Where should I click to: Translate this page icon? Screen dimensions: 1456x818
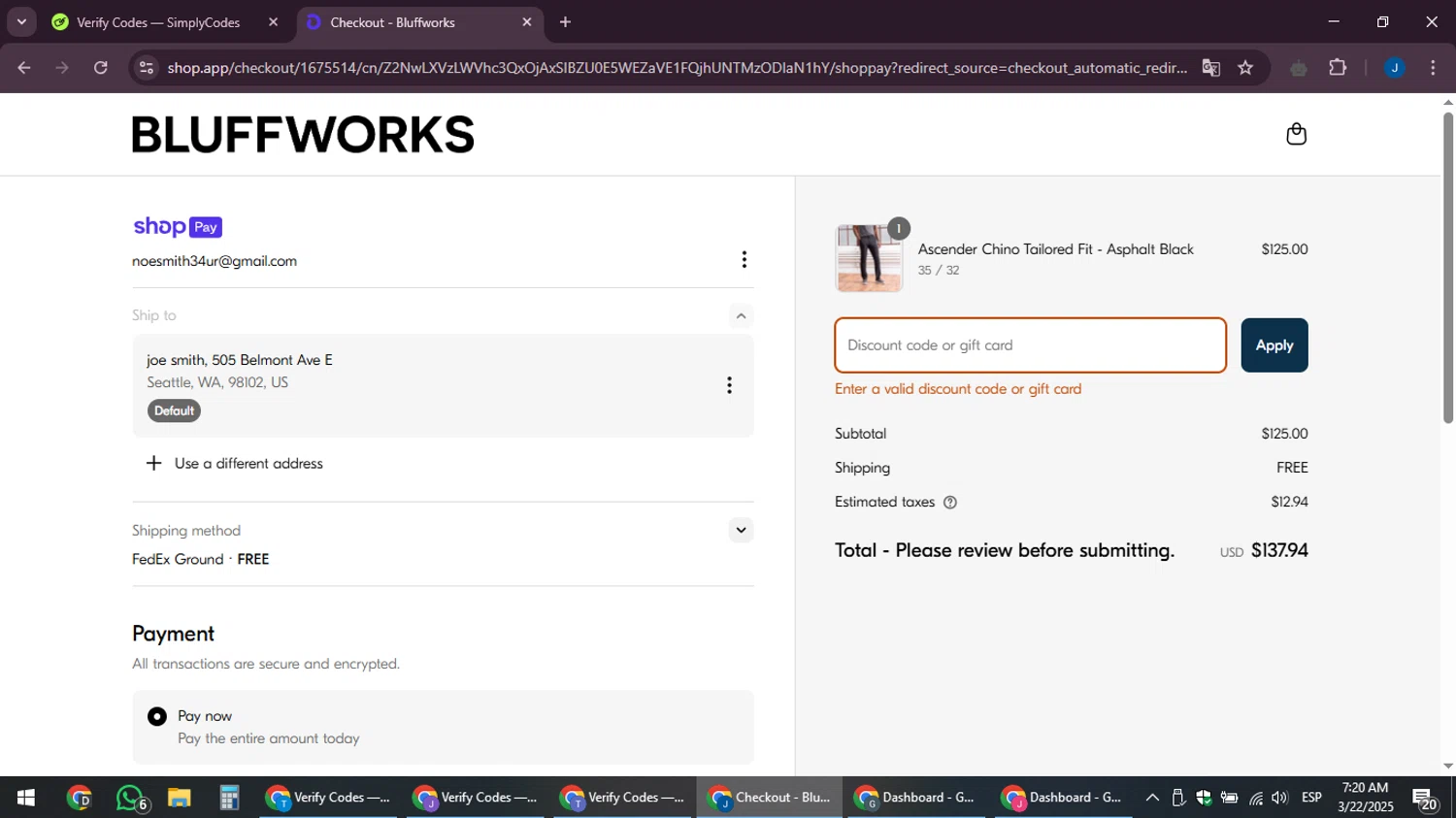point(1210,68)
